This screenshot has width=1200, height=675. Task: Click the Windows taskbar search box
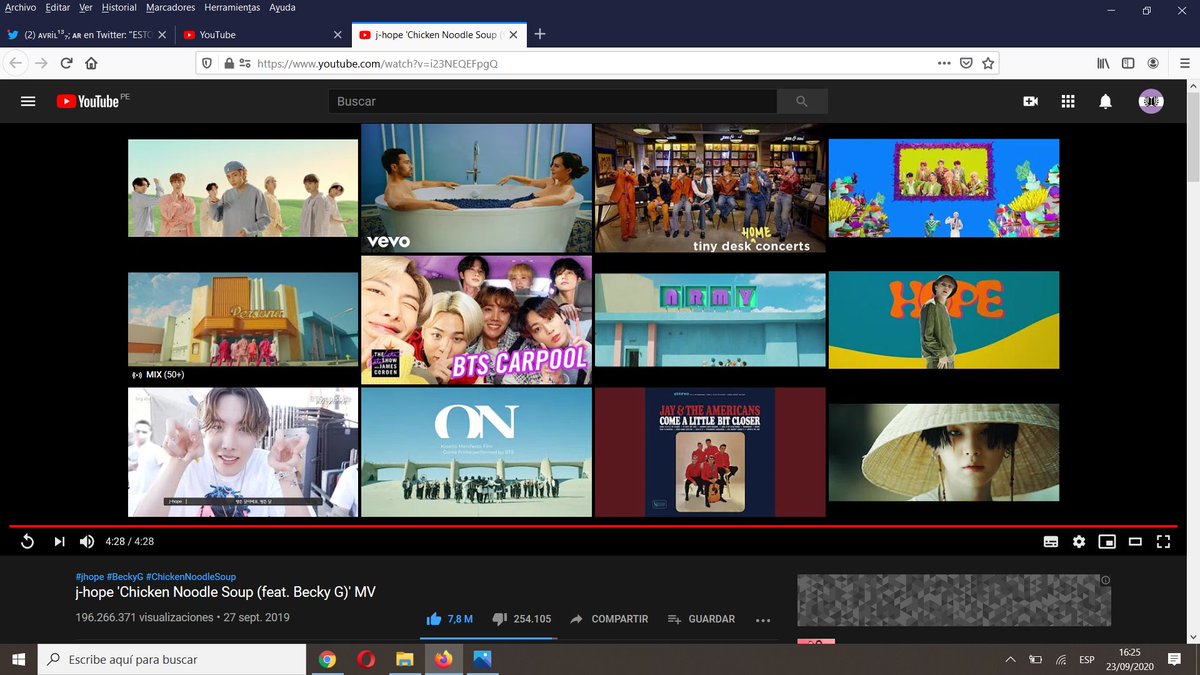click(x=171, y=659)
